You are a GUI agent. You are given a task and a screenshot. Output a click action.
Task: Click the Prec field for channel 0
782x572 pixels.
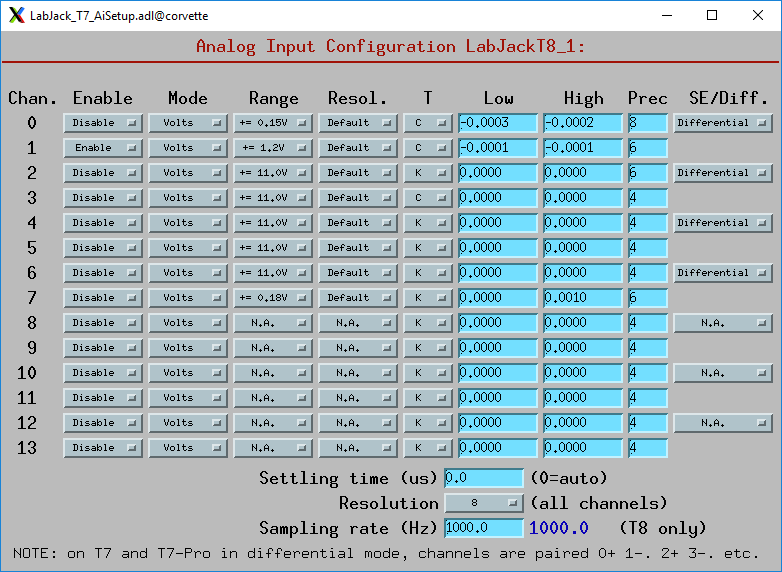pyautogui.click(x=647, y=123)
